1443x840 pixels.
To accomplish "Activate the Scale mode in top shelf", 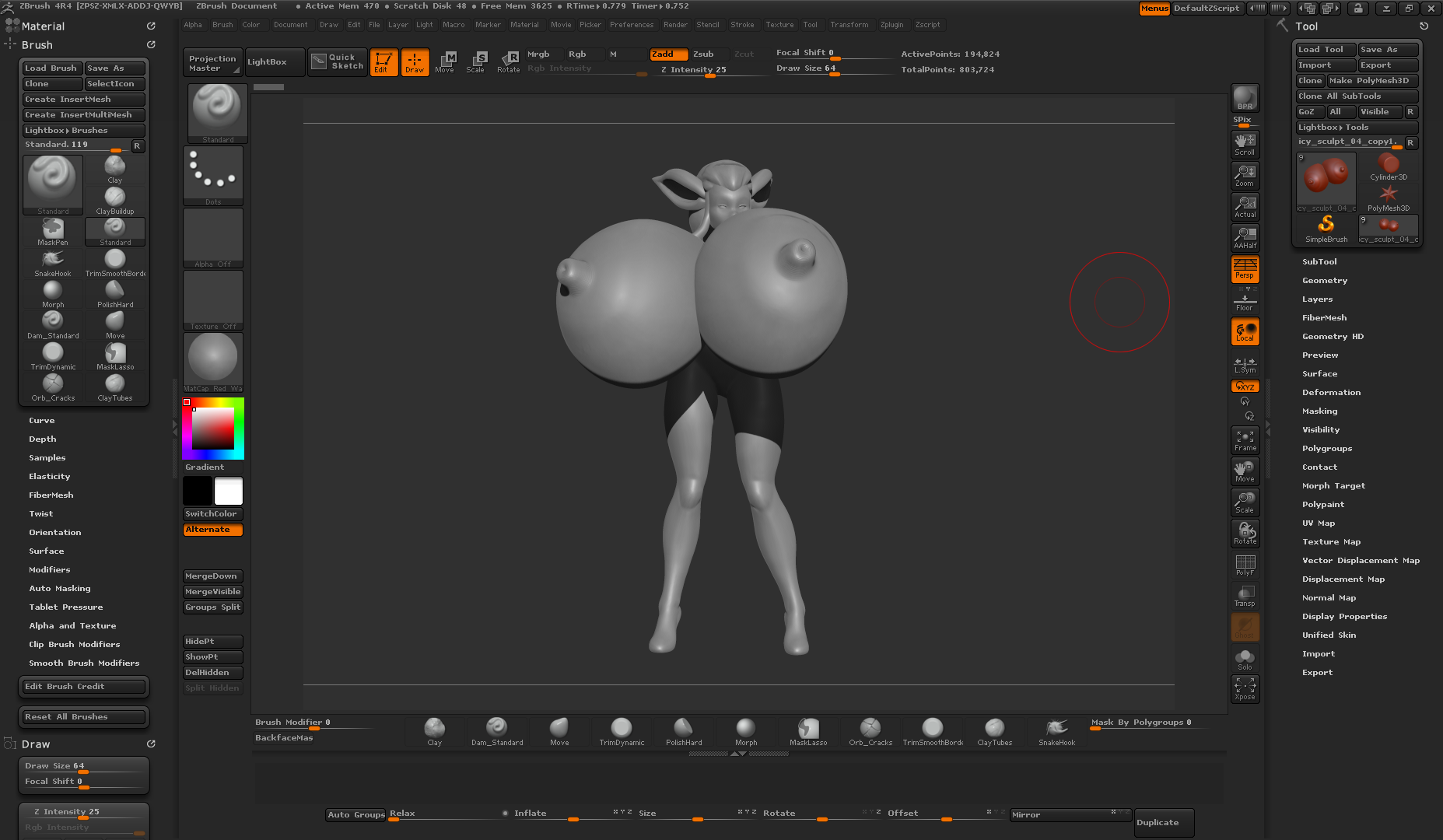I will (x=475, y=61).
